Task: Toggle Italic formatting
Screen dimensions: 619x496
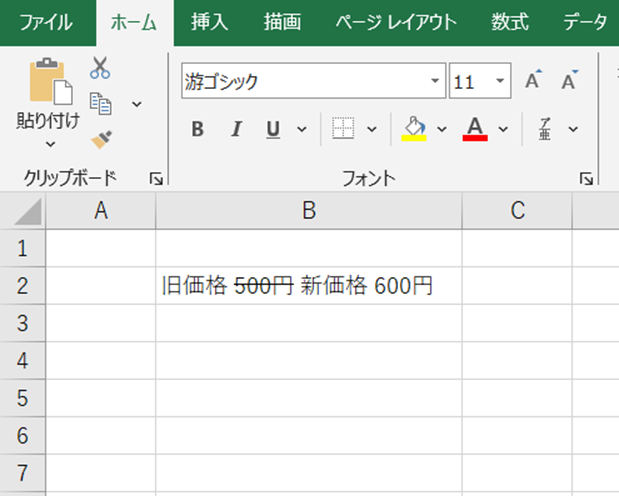Action: tap(236, 129)
